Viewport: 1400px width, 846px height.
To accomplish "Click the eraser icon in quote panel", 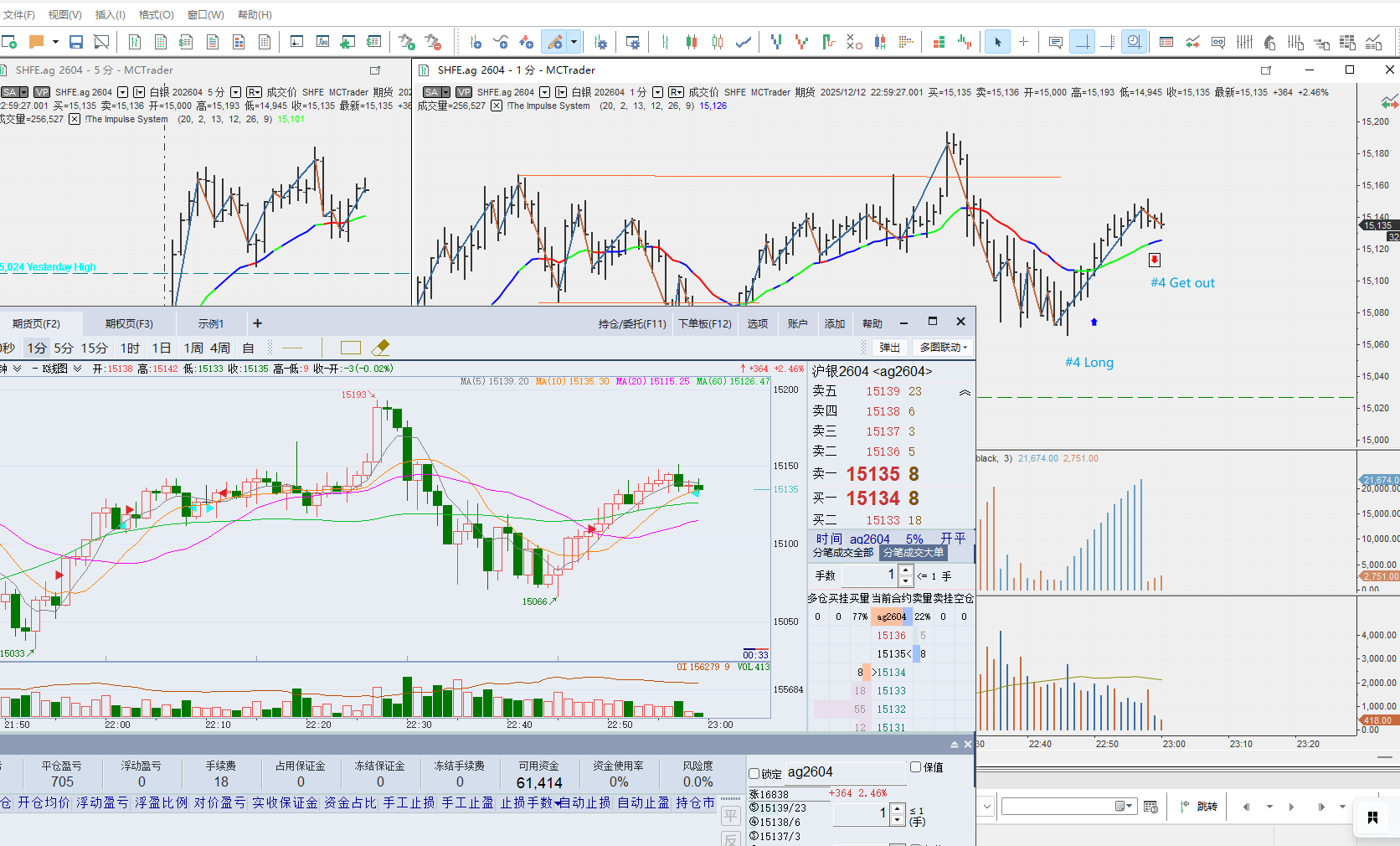I will tap(380, 348).
